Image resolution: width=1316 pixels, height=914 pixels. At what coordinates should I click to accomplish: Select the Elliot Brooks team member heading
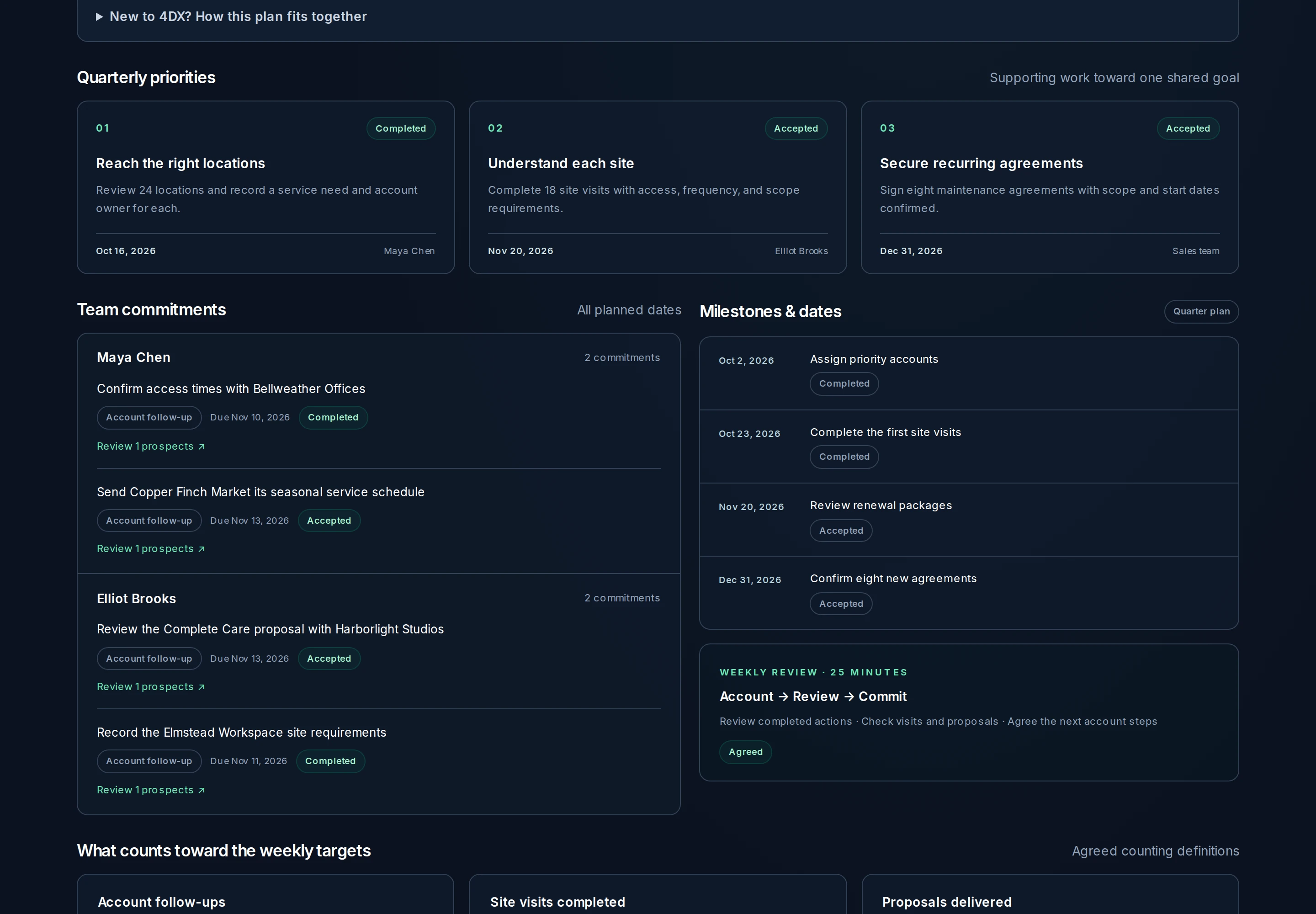[x=136, y=599]
